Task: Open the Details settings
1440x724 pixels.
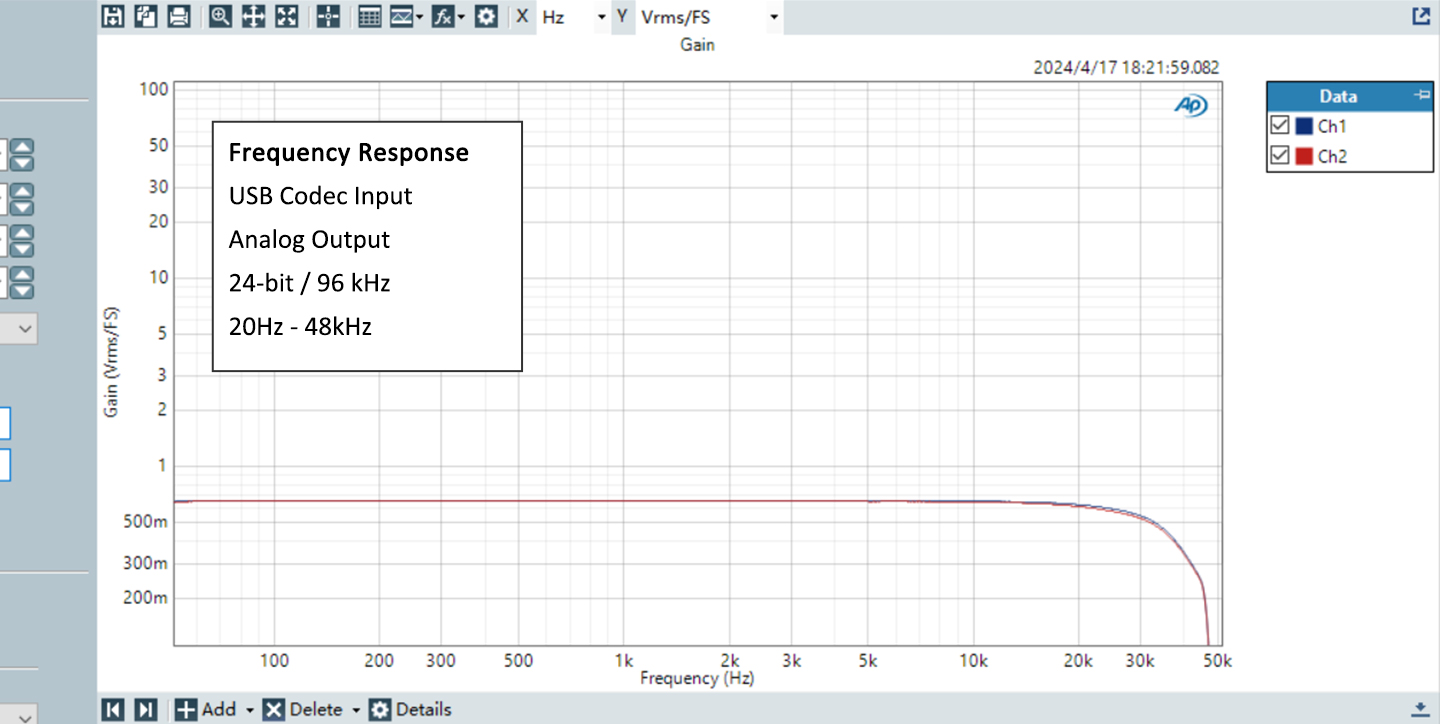Action: [x=411, y=709]
